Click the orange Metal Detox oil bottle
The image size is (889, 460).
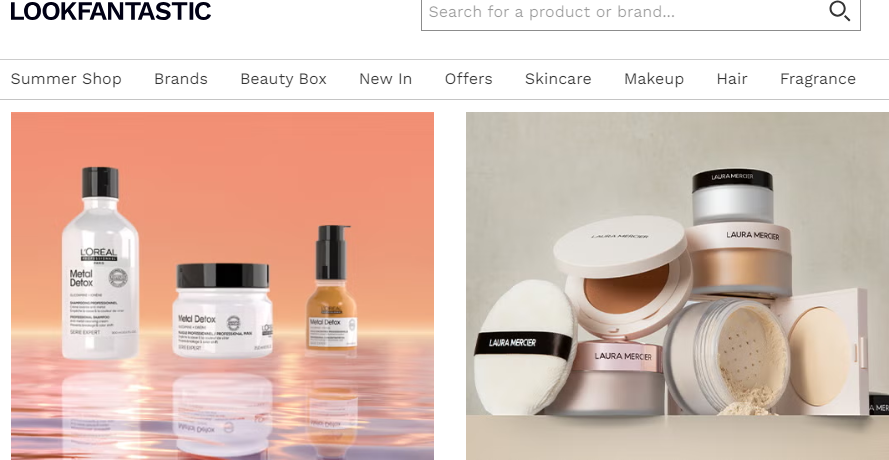[x=332, y=288]
